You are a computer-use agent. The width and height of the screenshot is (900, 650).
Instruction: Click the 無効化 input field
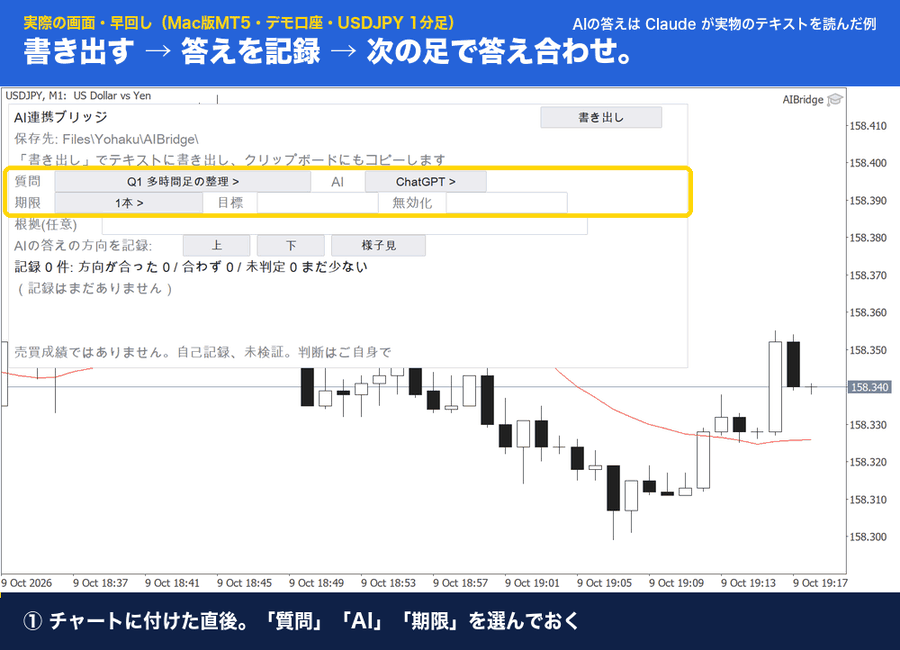coord(507,203)
